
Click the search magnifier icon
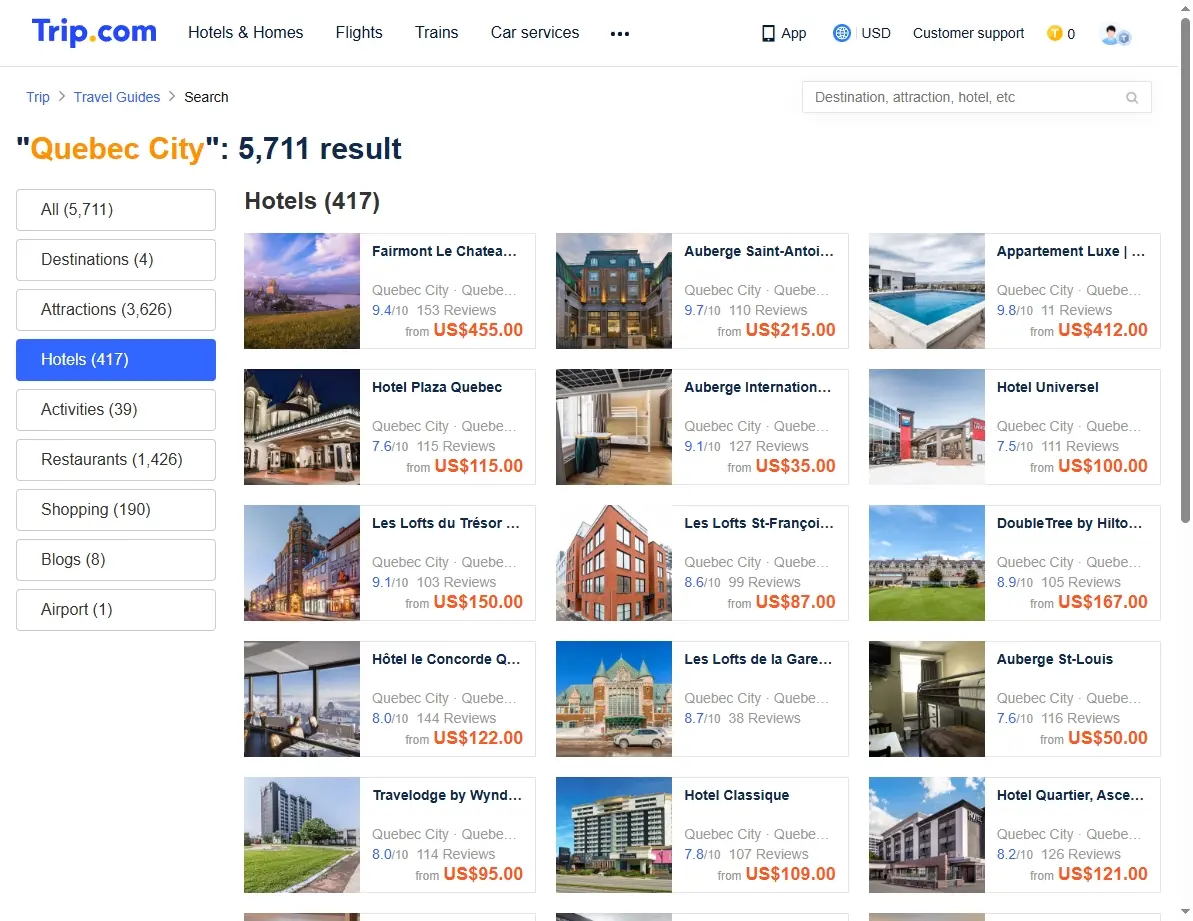coord(1132,97)
